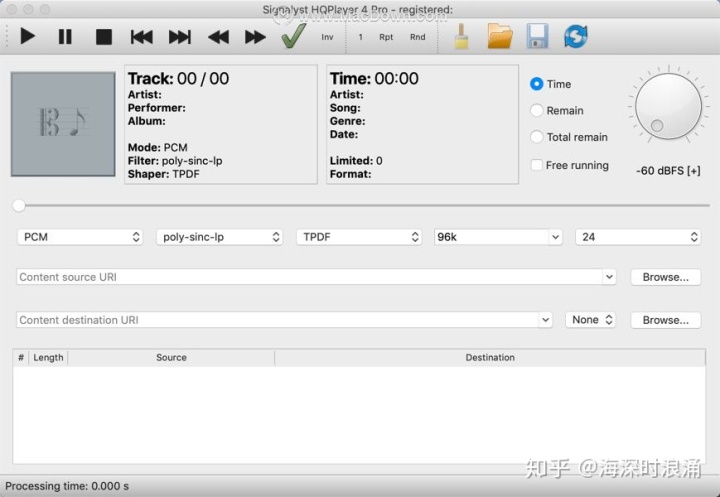Viewport: 720px width, 497px height.
Task: Pause playback
Action: click(x=65, y=37)
